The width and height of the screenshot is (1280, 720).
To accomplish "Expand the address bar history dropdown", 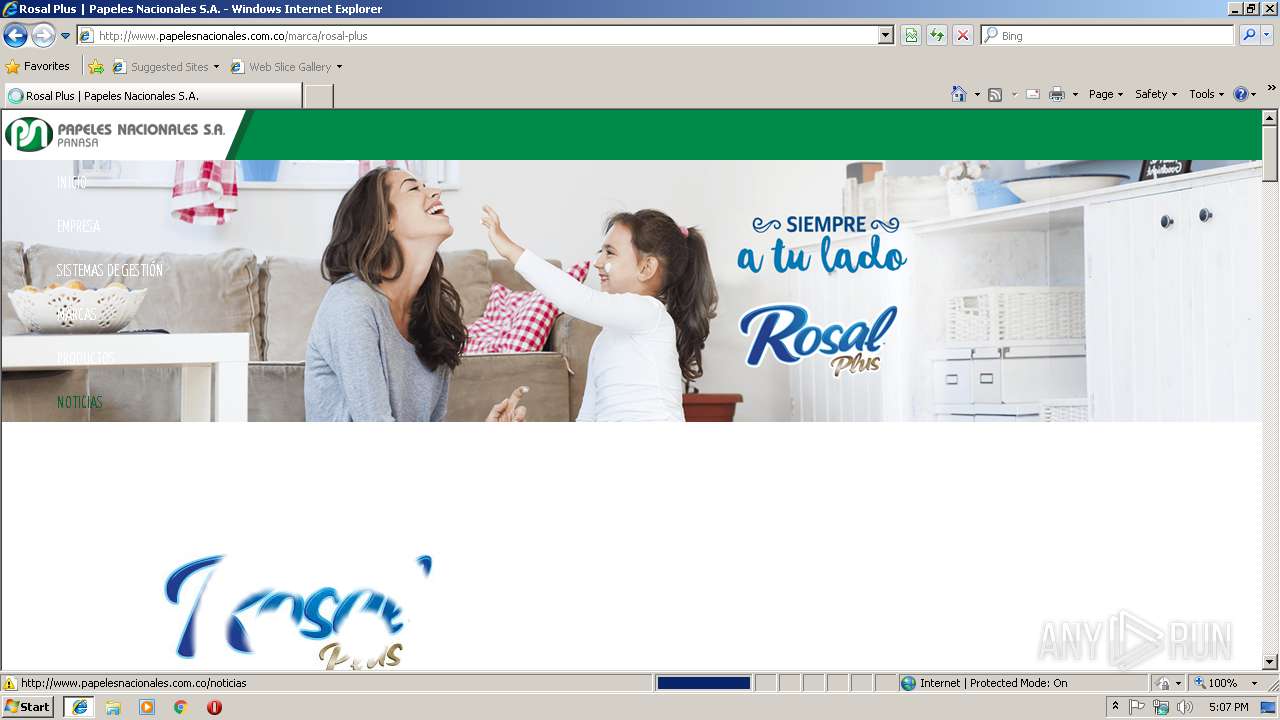I will [886, 36].
